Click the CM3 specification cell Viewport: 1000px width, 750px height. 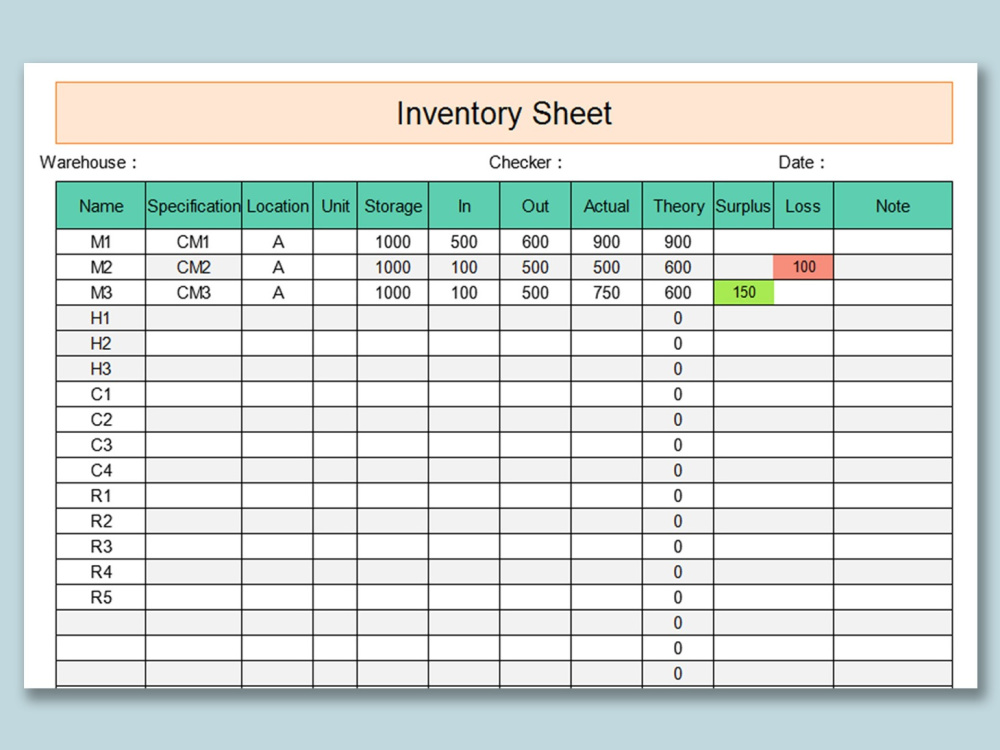click(194, 293)
